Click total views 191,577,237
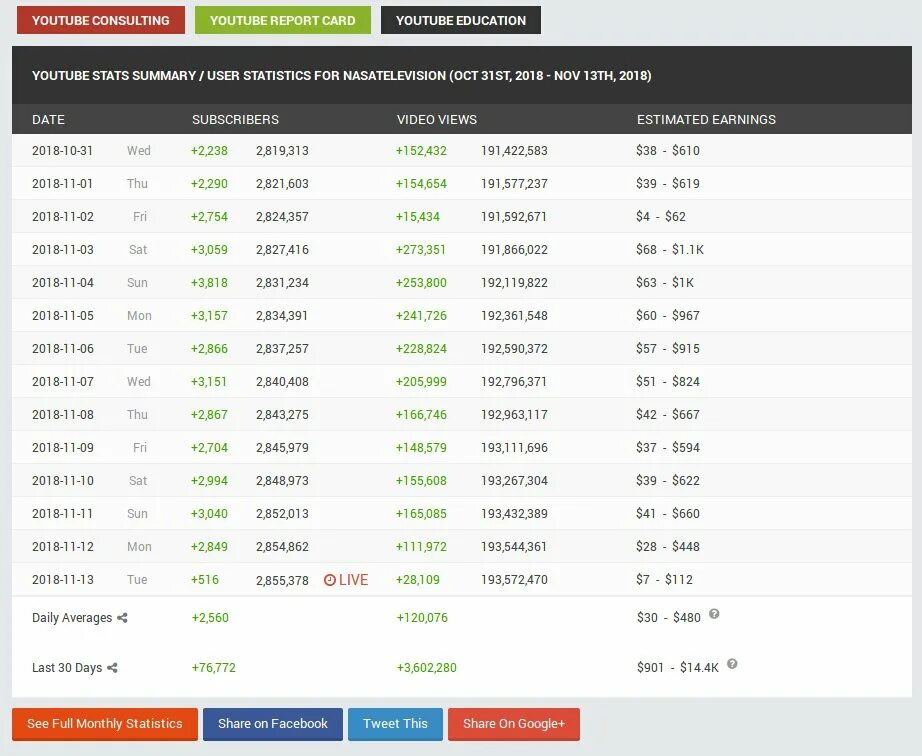Image resolution: width=922 pixels, height=756 pixels. click(514, 183)
